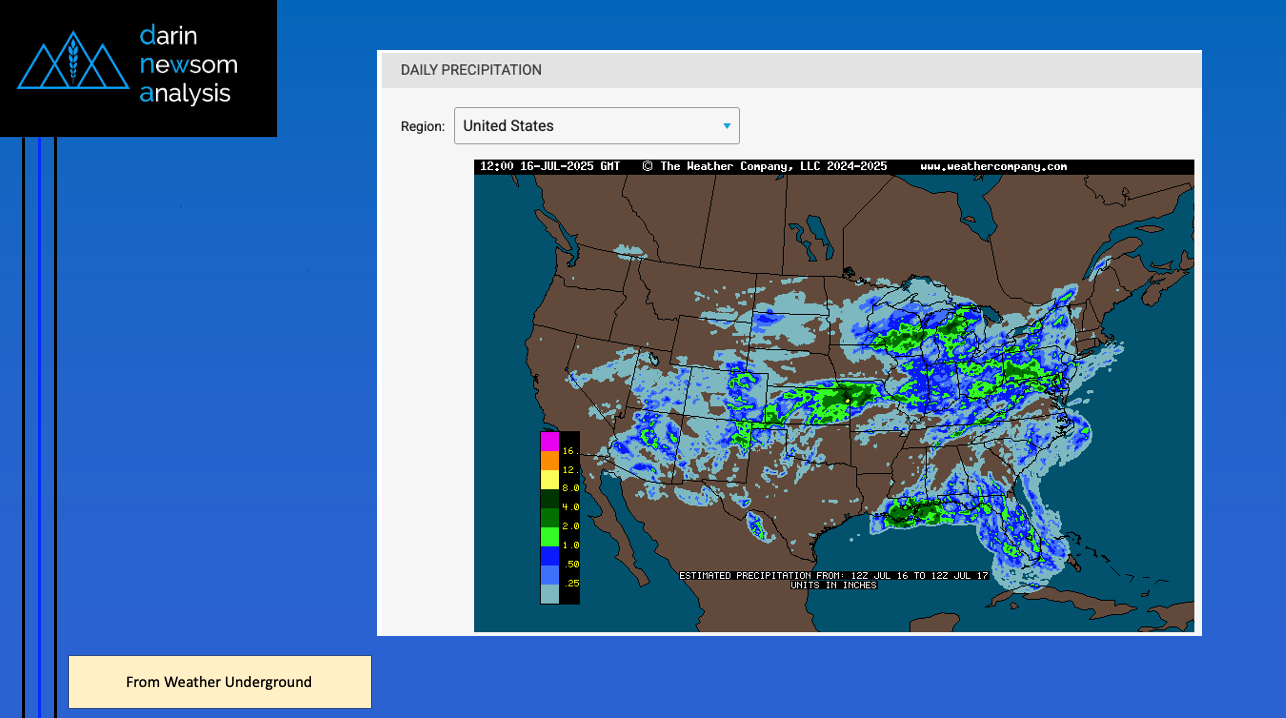This screenshot has width=1286, height=718.
Task: Open the United States region dropdown
Action: (596, 126)
